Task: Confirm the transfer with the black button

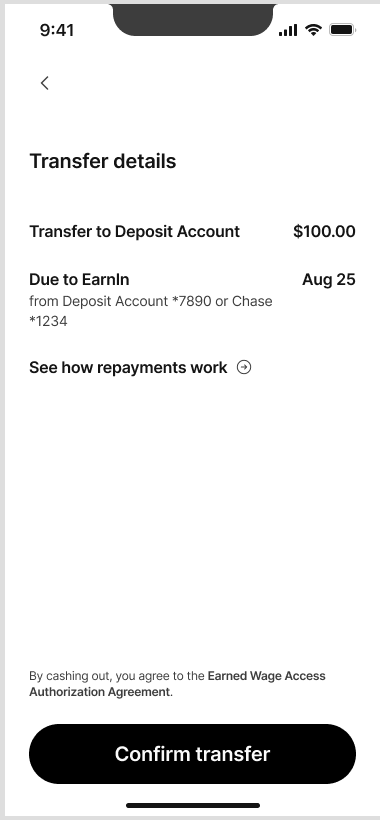Action: tap(192, 754)
